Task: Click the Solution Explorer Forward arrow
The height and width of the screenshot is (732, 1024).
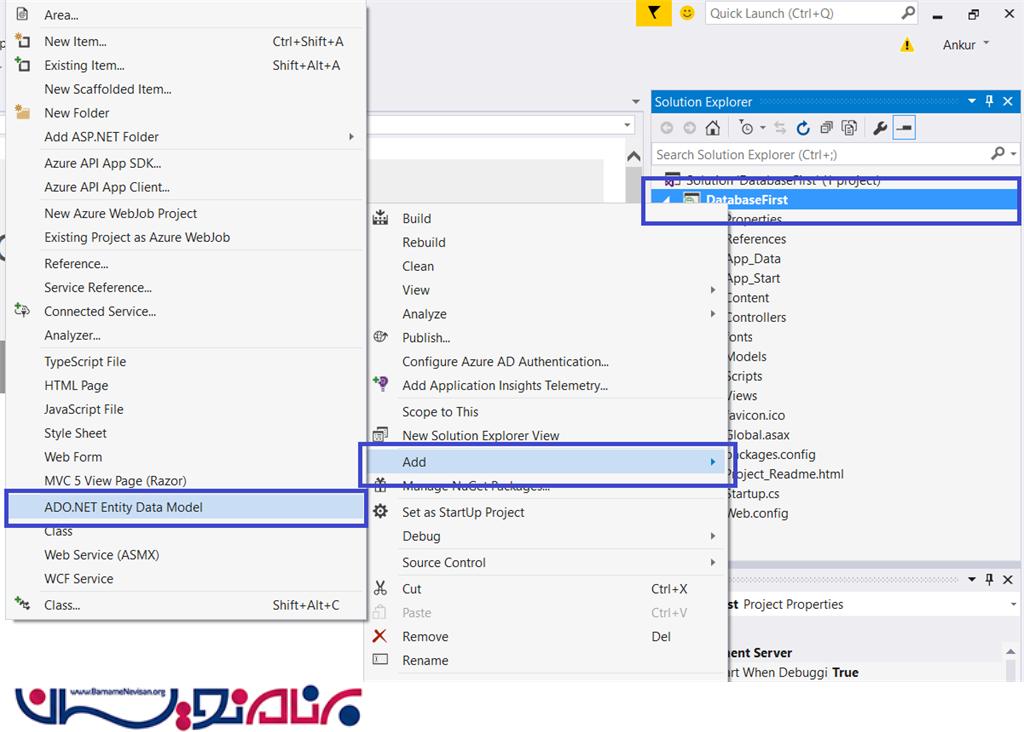Action: click(x=690, y=128)
